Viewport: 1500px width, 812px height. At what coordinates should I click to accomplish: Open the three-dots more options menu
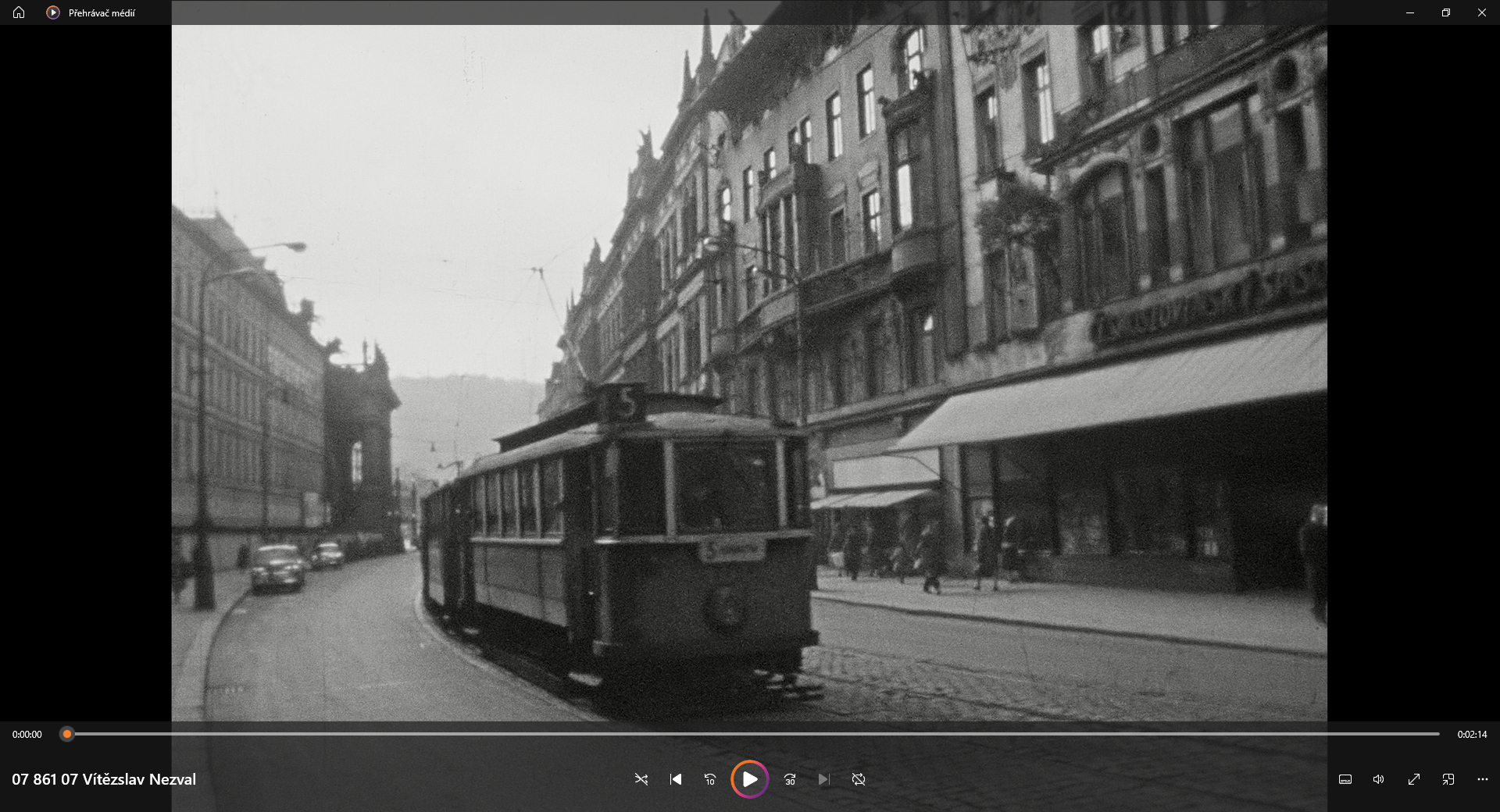(1483, 779)
